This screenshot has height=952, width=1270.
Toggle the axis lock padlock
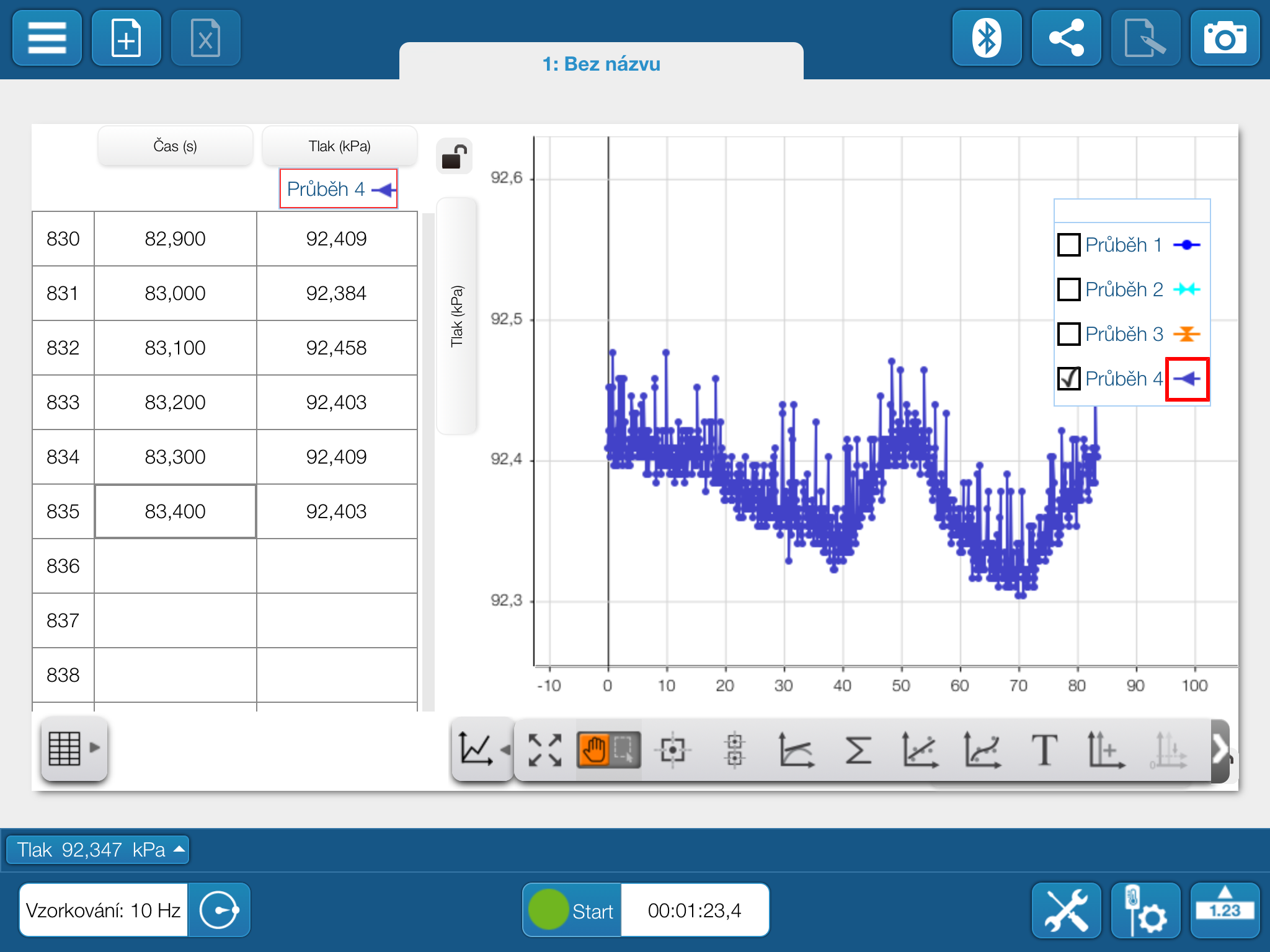pyautogui.click(x=455, y=157)
